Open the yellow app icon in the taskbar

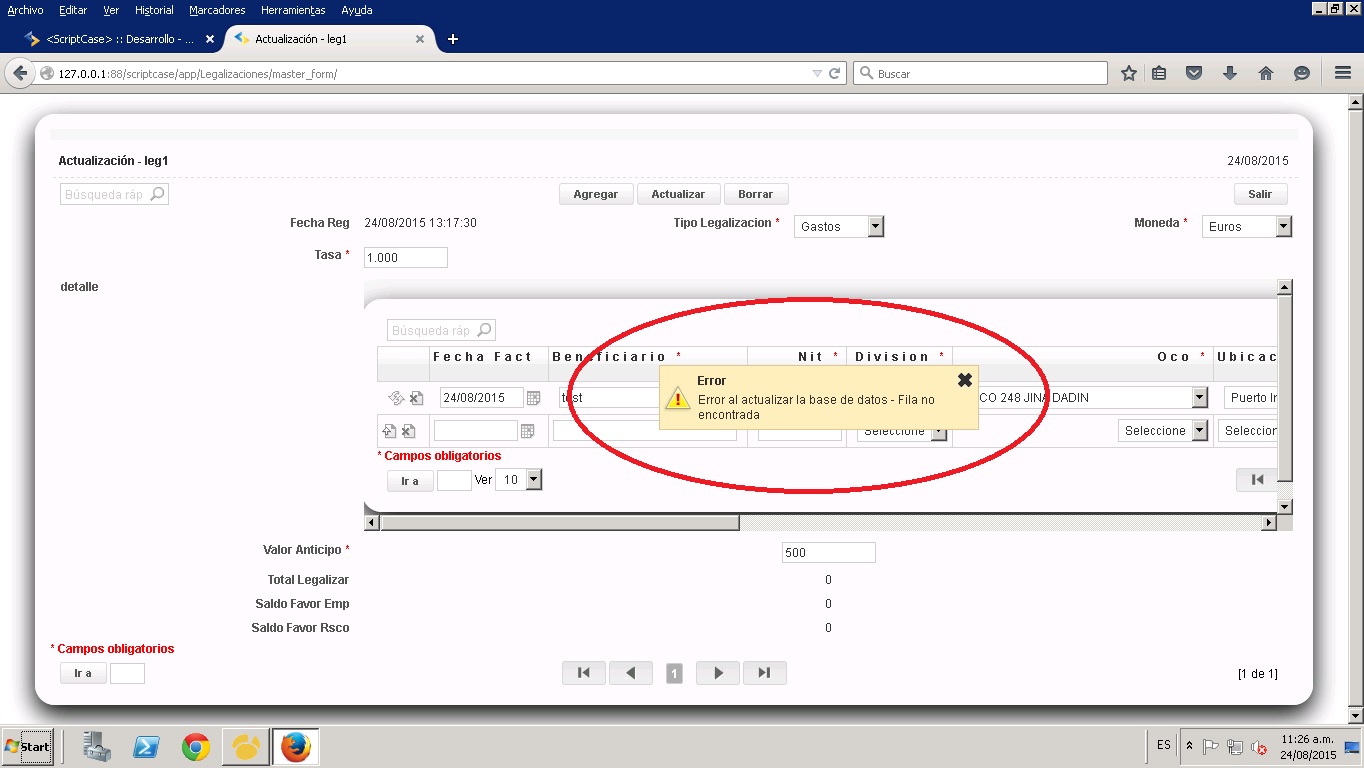point(246,747)
